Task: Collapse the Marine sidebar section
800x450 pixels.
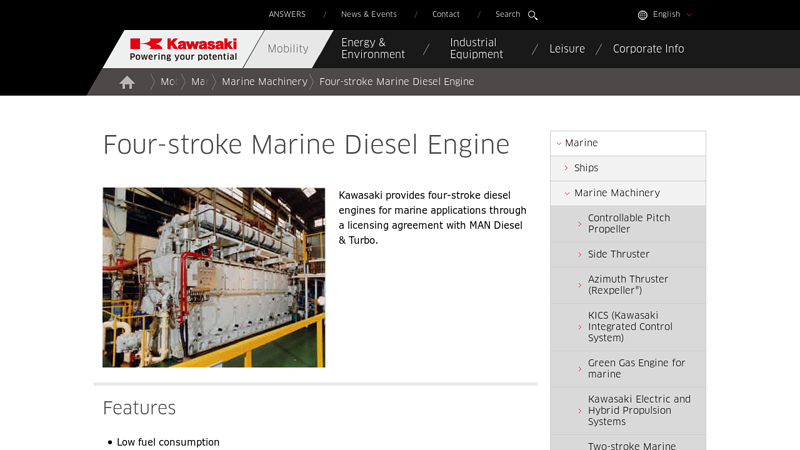Action: click(628, 143)
